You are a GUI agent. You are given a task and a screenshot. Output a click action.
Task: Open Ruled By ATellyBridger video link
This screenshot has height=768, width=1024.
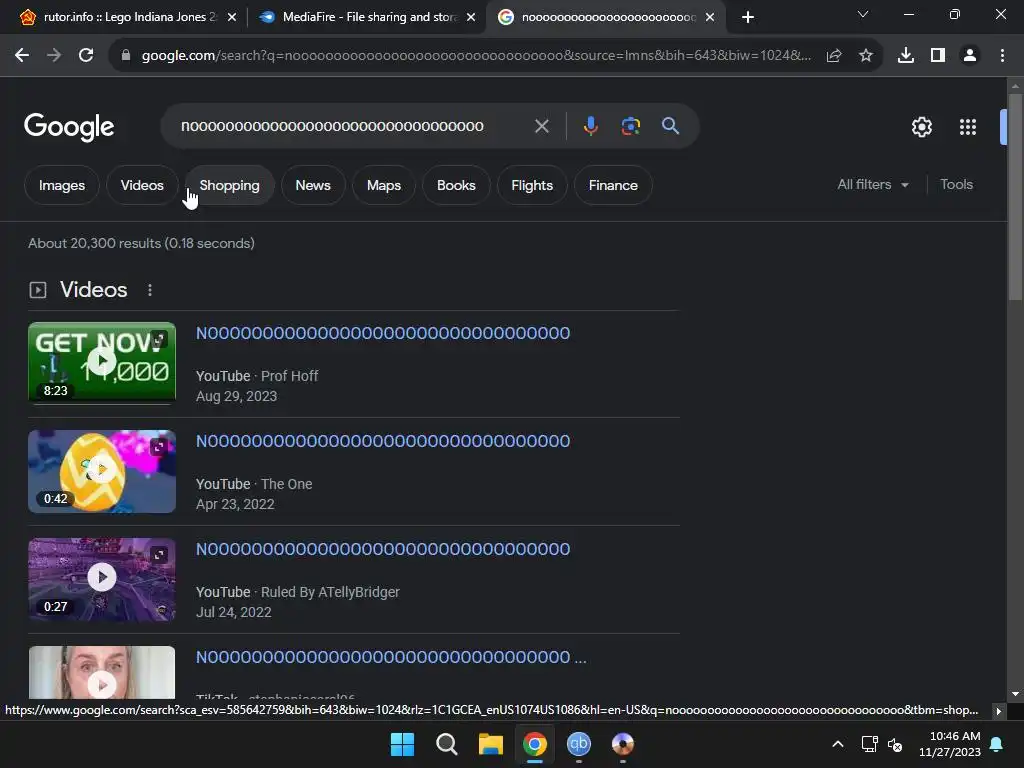pyautogui.click(x=383, y=549)
